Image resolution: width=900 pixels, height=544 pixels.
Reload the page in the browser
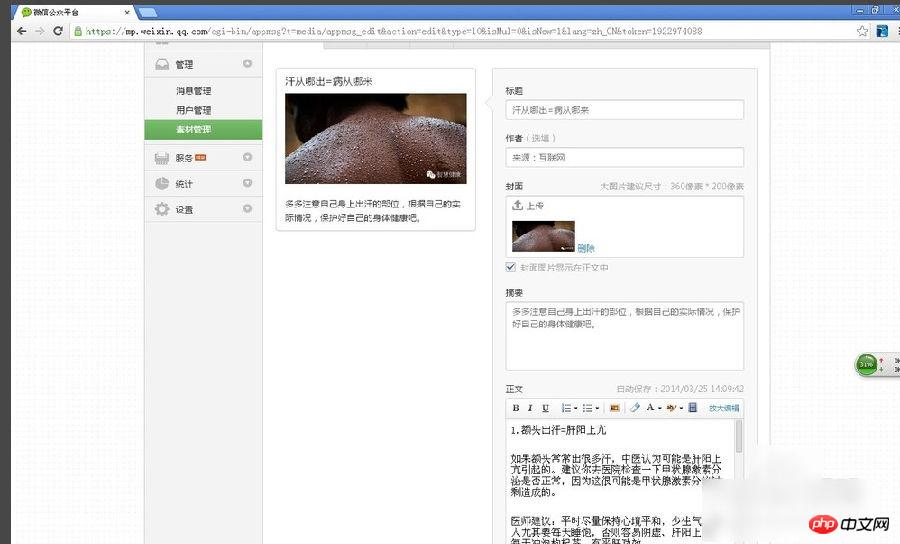point(57,31)
